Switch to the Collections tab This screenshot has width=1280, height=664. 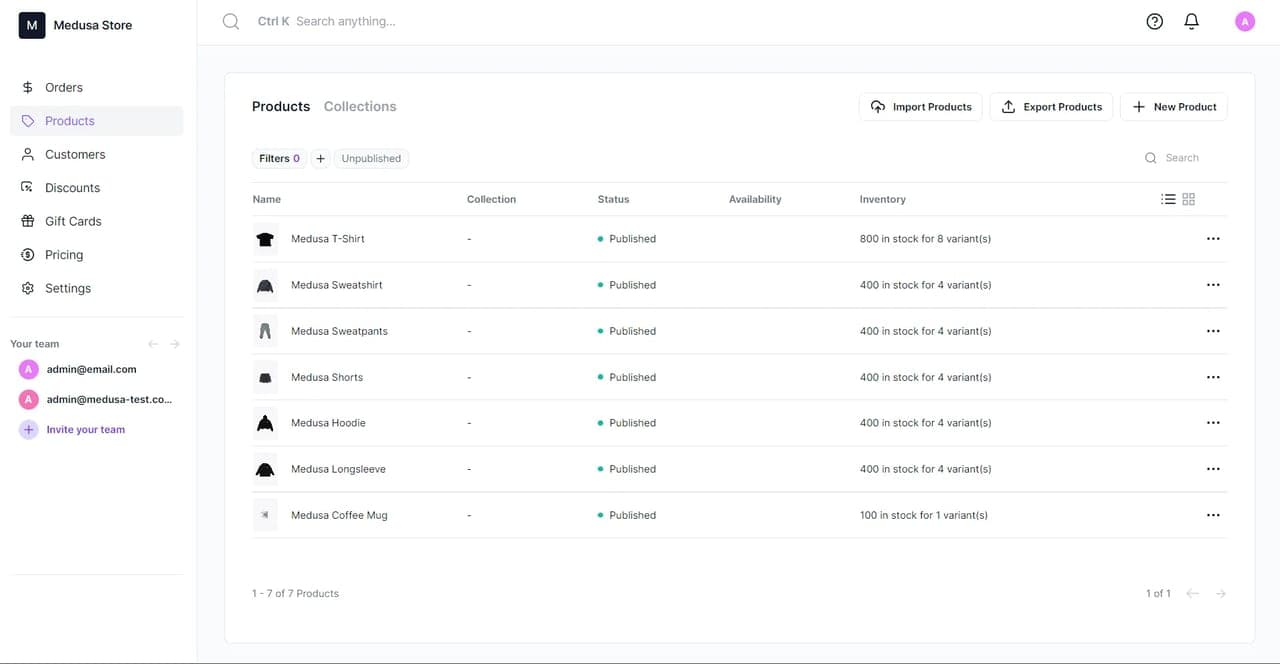tap(360, 106)
